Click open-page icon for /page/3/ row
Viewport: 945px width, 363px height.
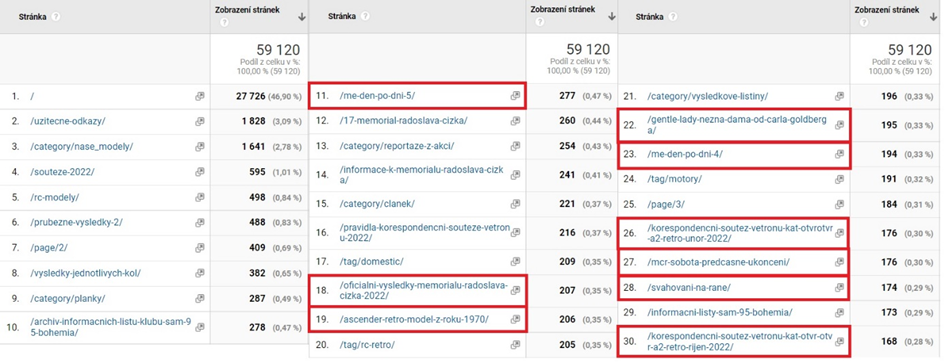point(840,204)
